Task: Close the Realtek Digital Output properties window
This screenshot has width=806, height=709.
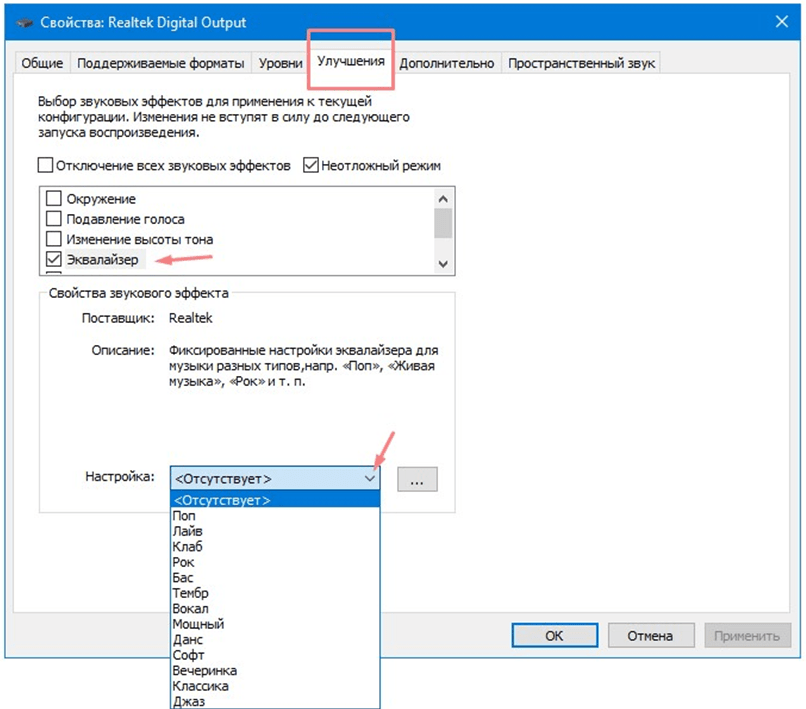Action: click(779, 22)
